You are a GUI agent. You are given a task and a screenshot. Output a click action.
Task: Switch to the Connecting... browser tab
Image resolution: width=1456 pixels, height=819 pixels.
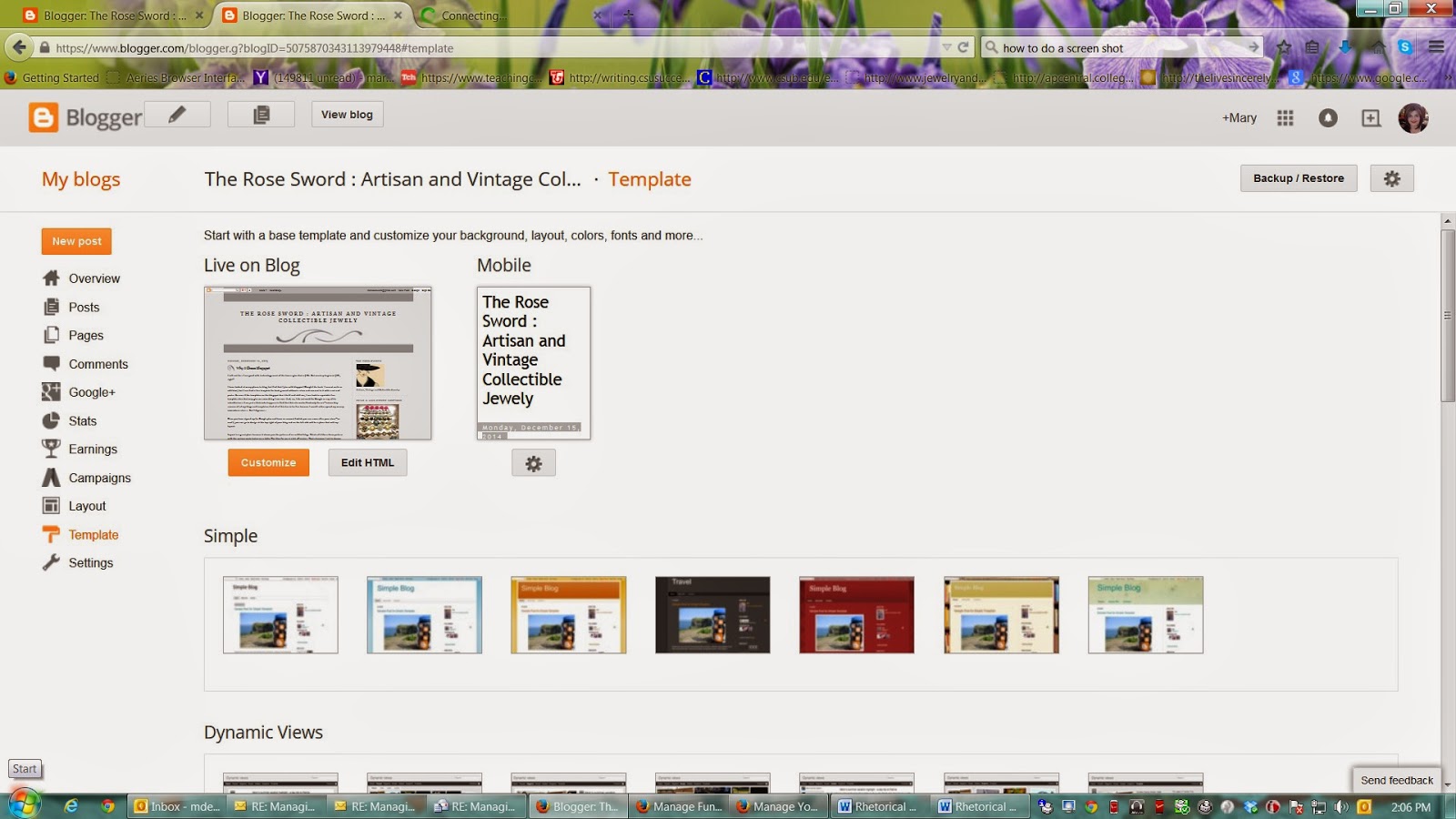[510, 15]
